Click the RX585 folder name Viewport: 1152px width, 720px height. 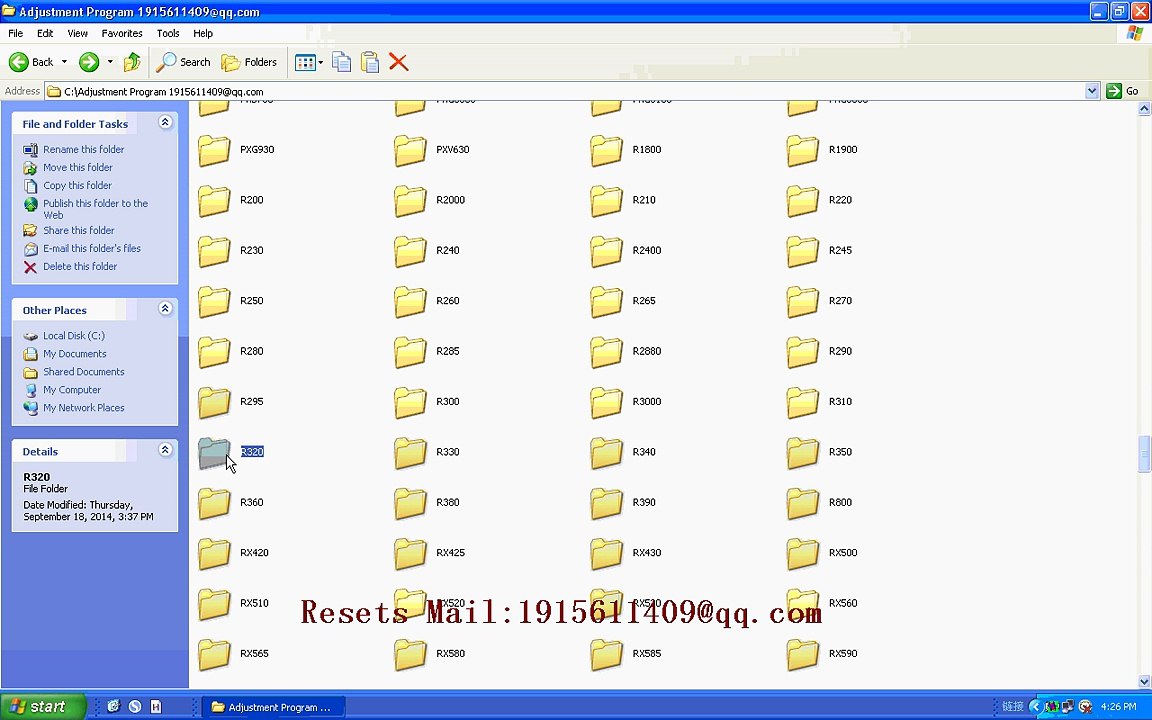647,653
